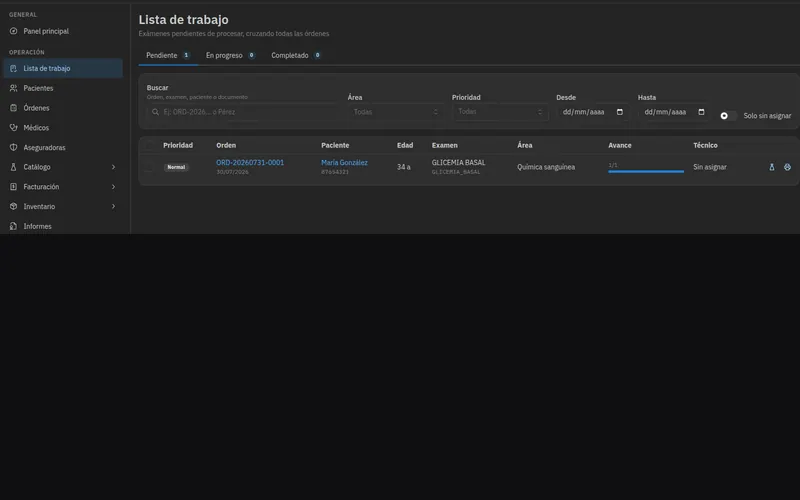Go to Pacientes in the sidebar
The image size is (800, 500).
point(63,88)
